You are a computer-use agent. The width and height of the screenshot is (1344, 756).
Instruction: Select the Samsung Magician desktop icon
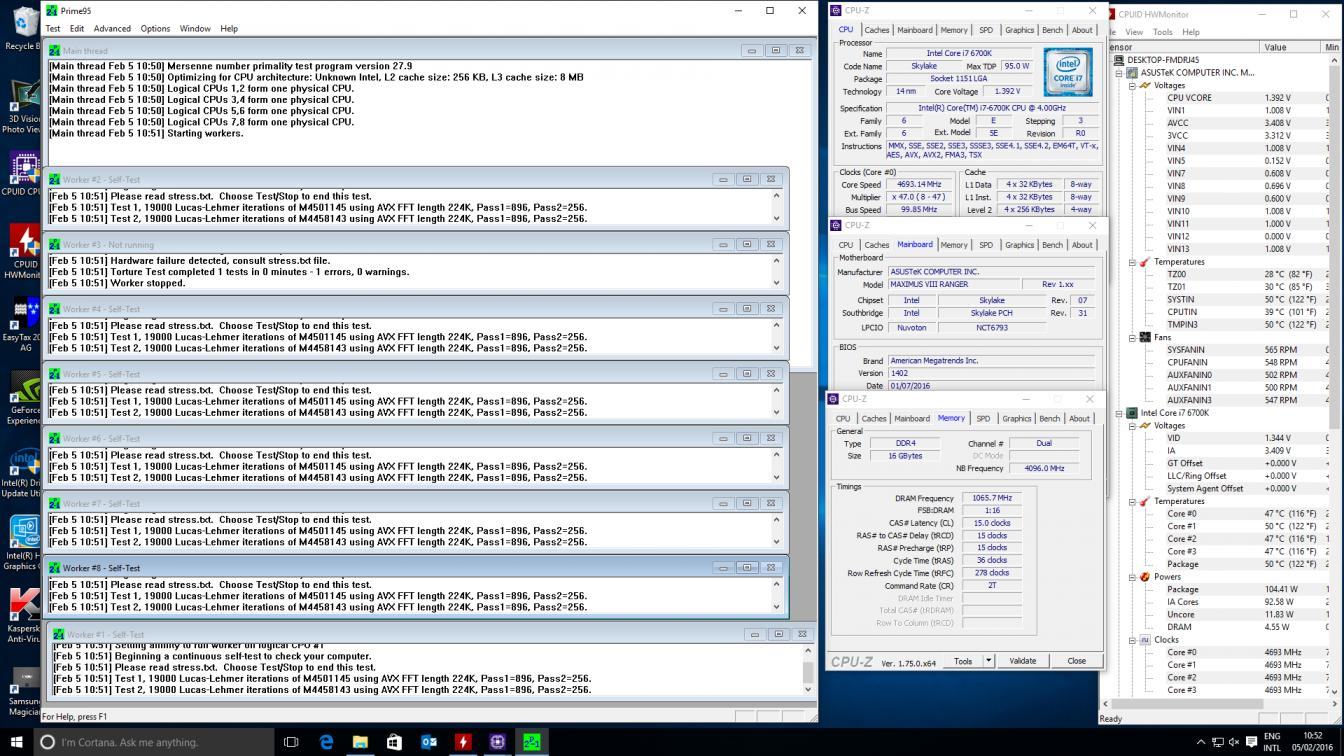(x=24, y=690)
